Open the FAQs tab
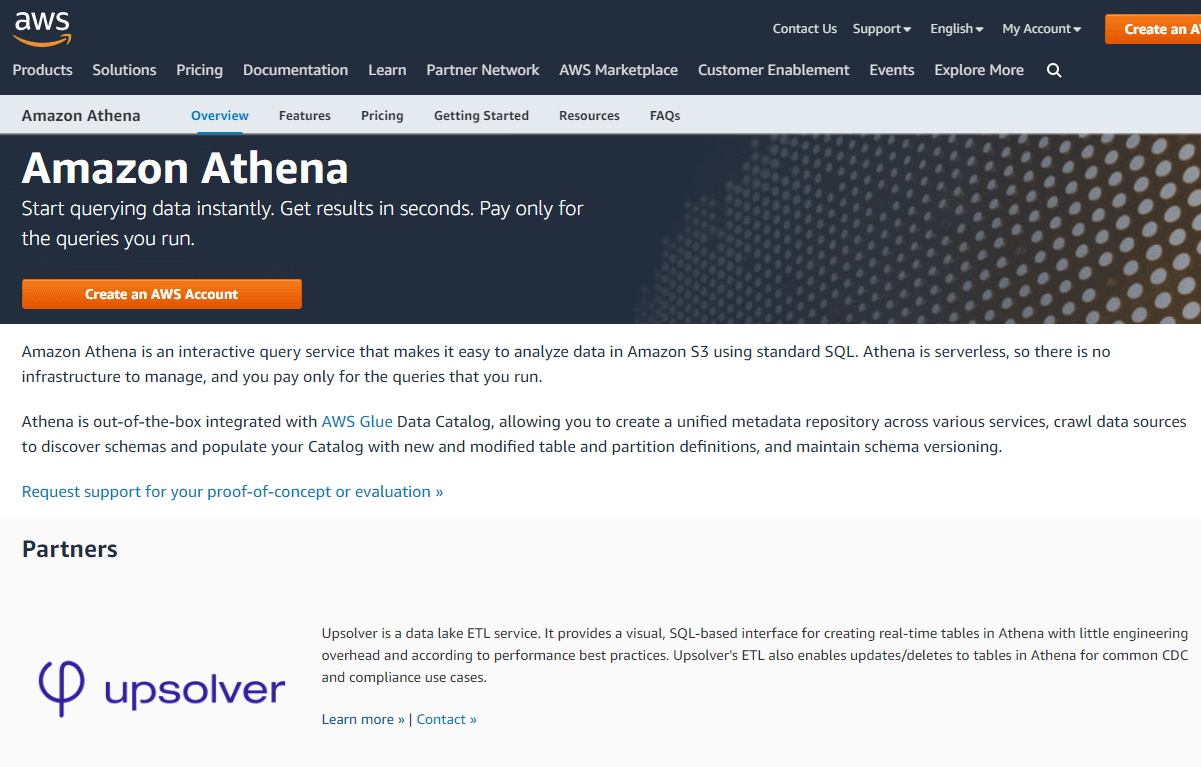Image resolution: width=1201 pixels, height=767 pixels. pyautogui.click(x=665, y=116)
